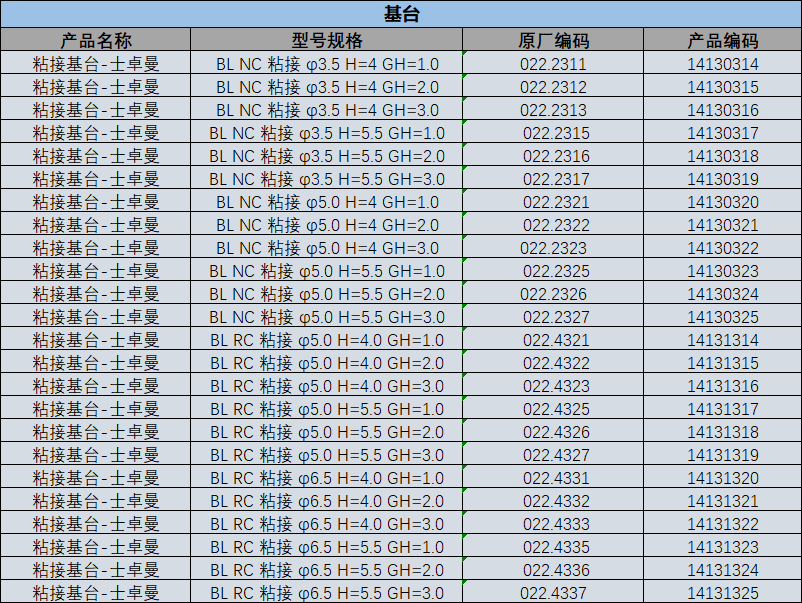802x603 pixels.
Task: Click product code 14130320
Action: coord(722,202)
